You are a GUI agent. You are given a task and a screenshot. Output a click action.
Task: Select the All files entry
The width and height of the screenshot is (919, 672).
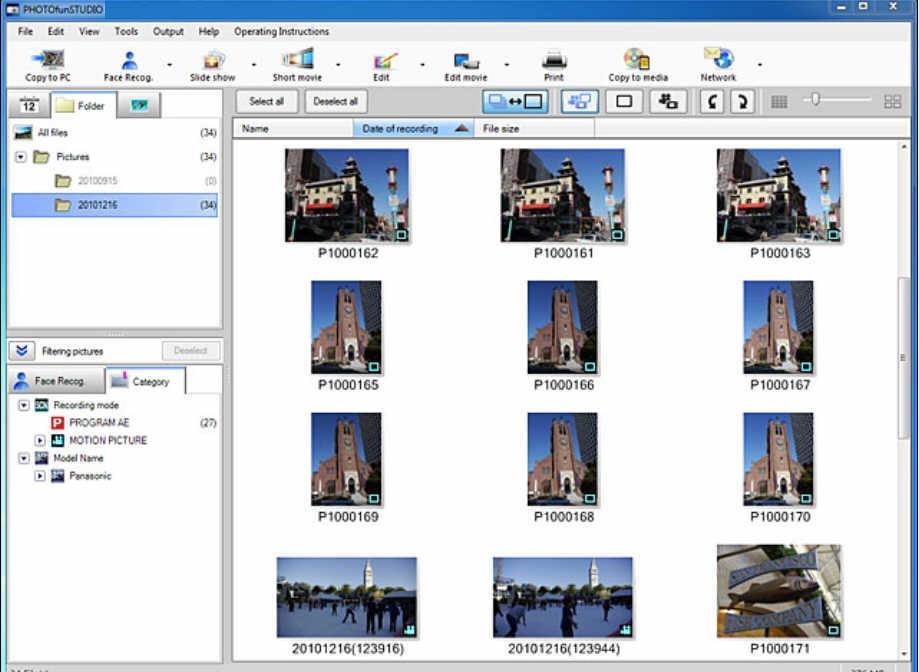115,133
